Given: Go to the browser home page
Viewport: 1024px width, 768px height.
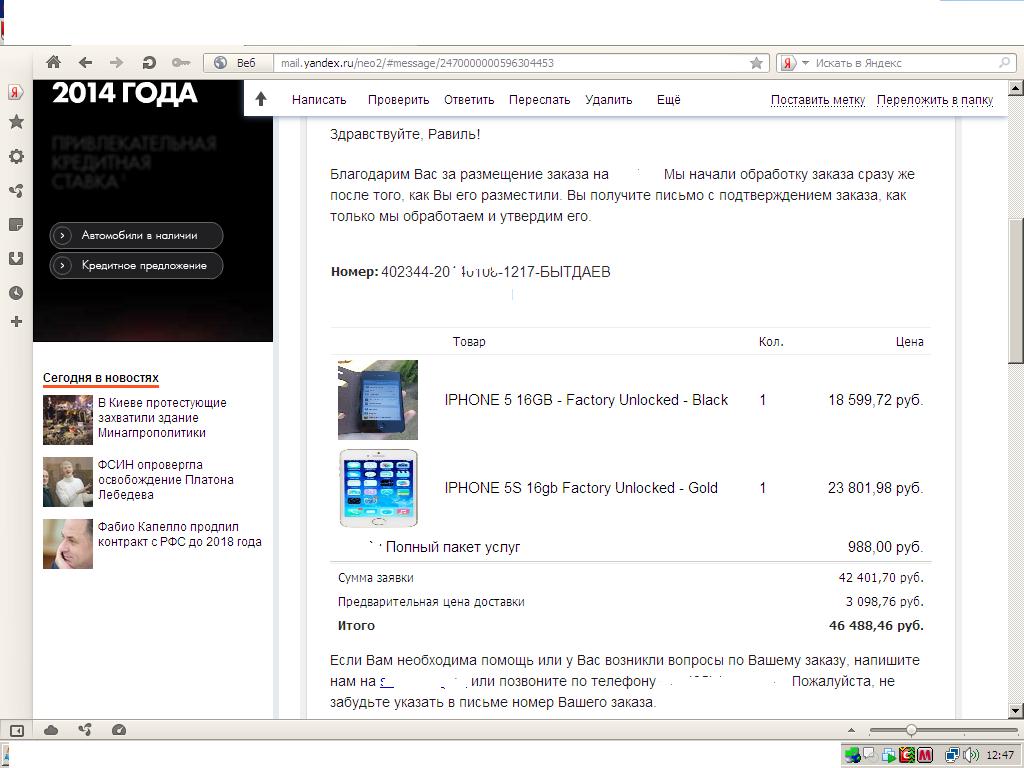Looking at the screenshot, I should tap(54, 62).
